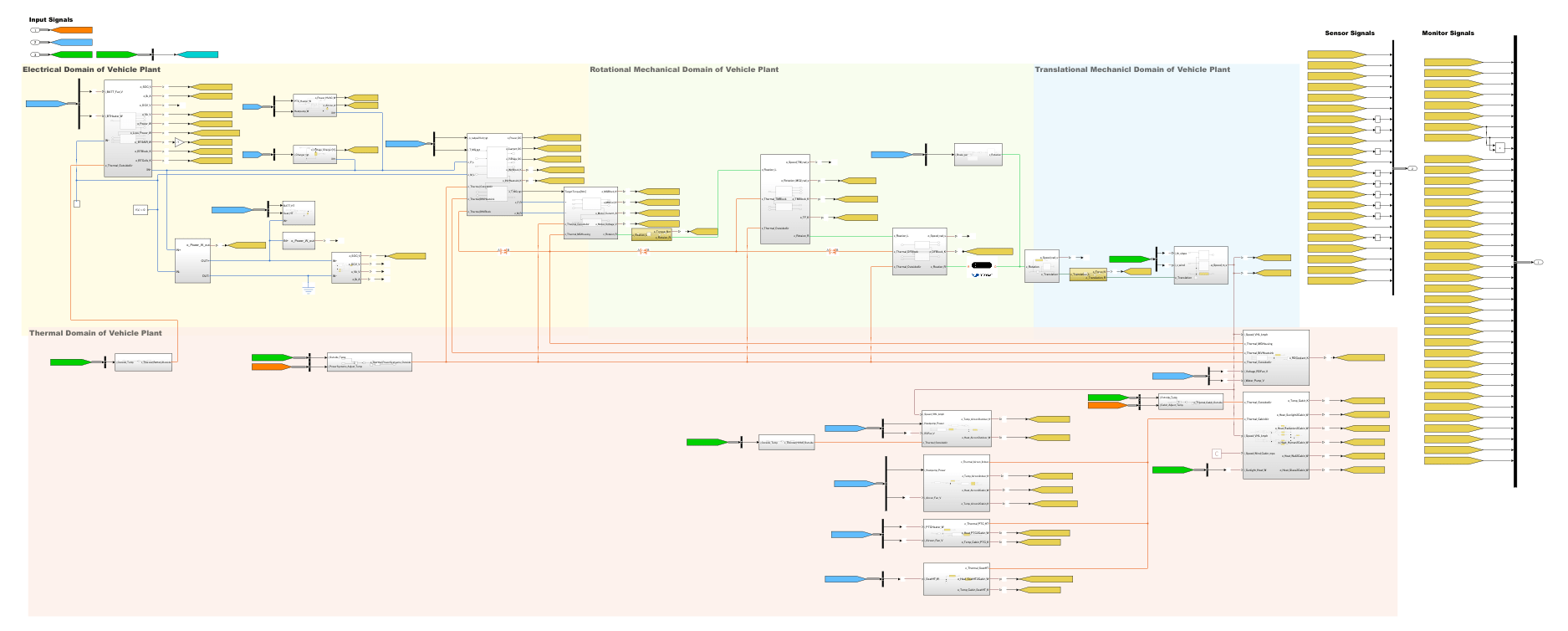Select the Thermal Domain of Vehicle Plant label
Viewport: 1568px width, 631px height.
[x=95, y=333]
